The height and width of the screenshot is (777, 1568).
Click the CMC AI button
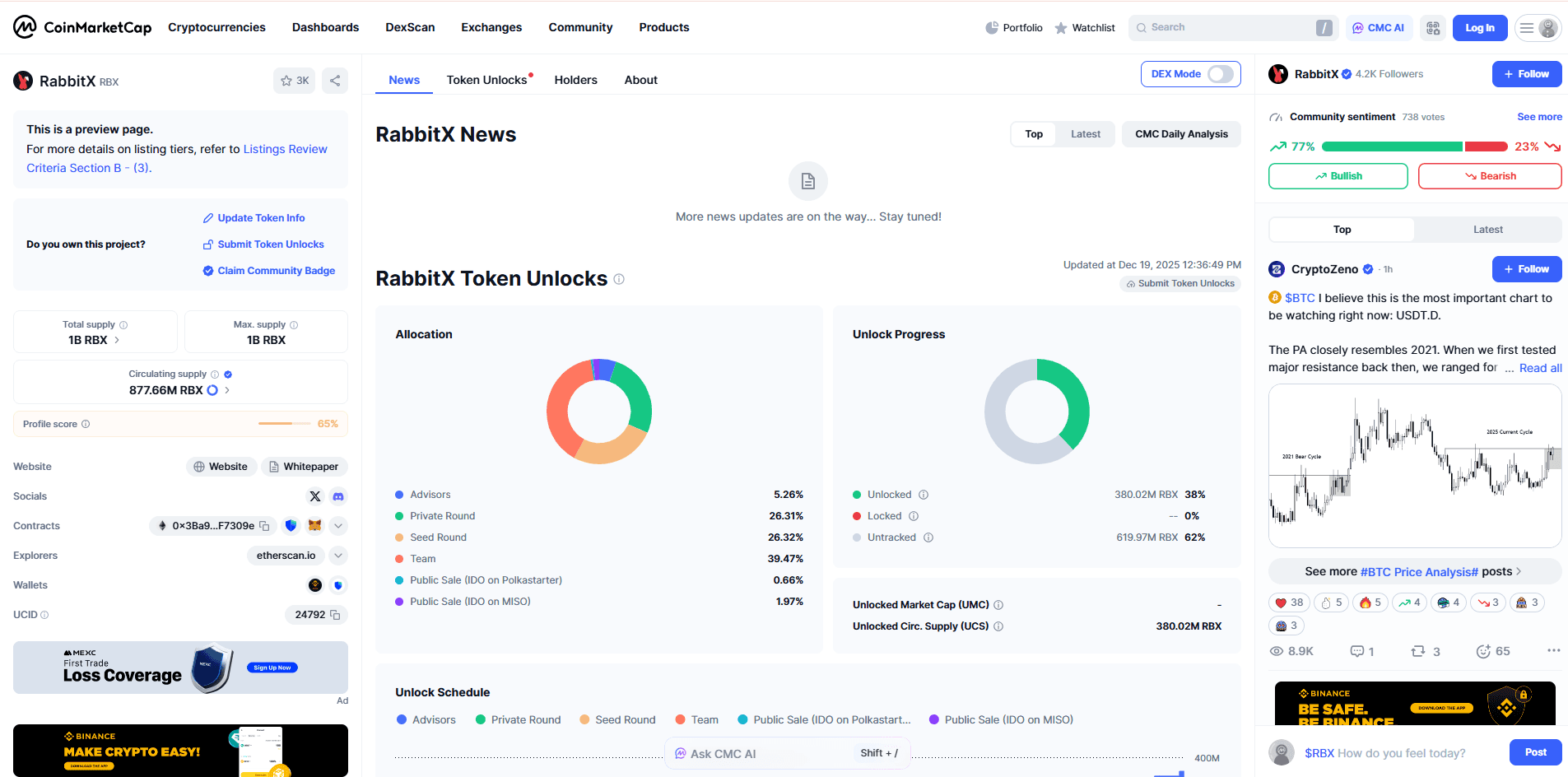click(1379, 28)
